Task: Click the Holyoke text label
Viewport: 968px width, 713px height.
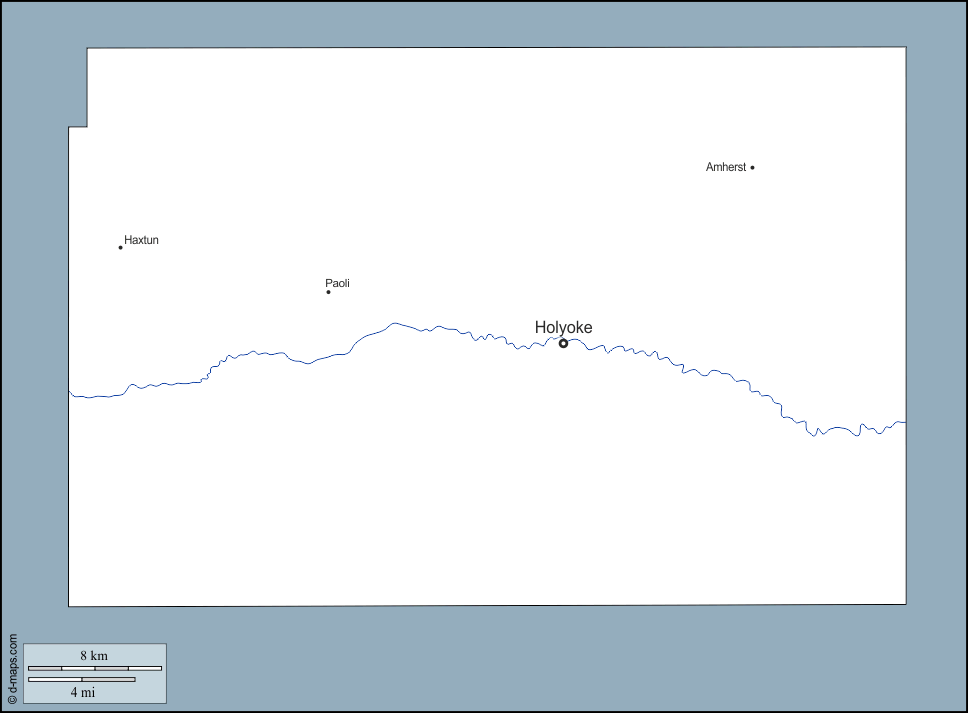Action: pos(563,327)
